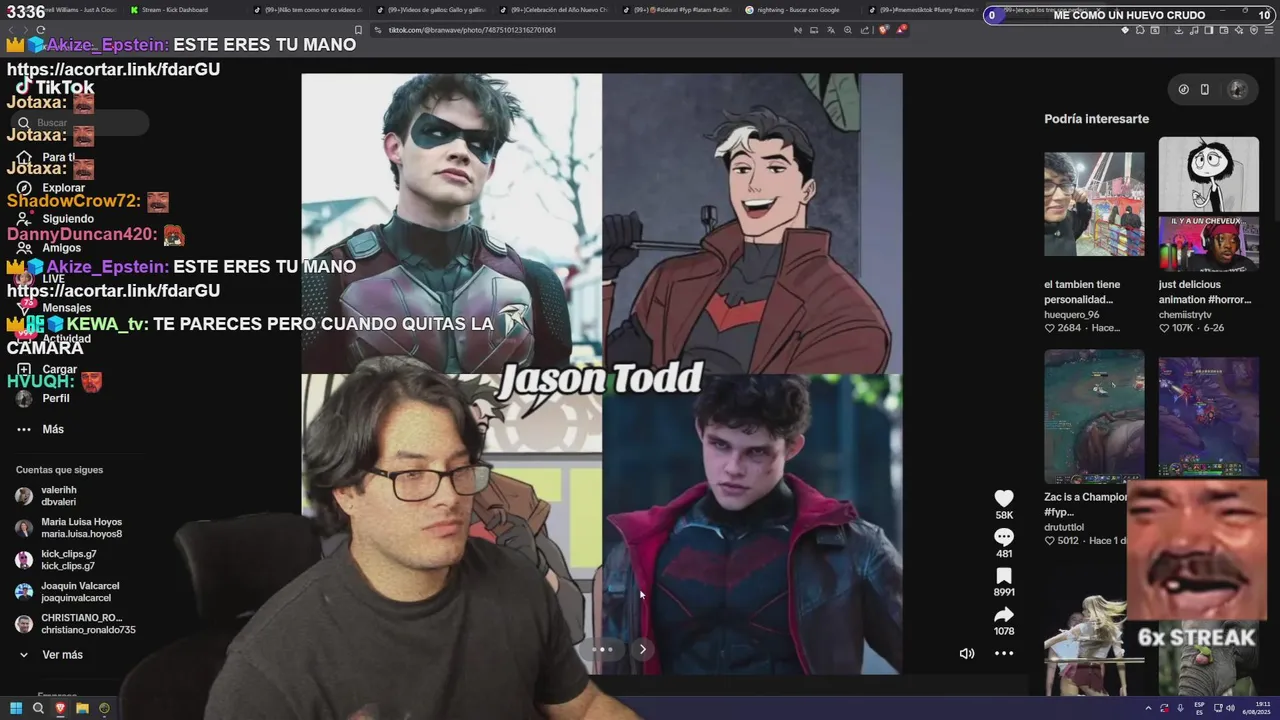Viewport: 1280px width, 720px height.
Task: Share the post with the arrow icon
Action: tap(1004, 615)
